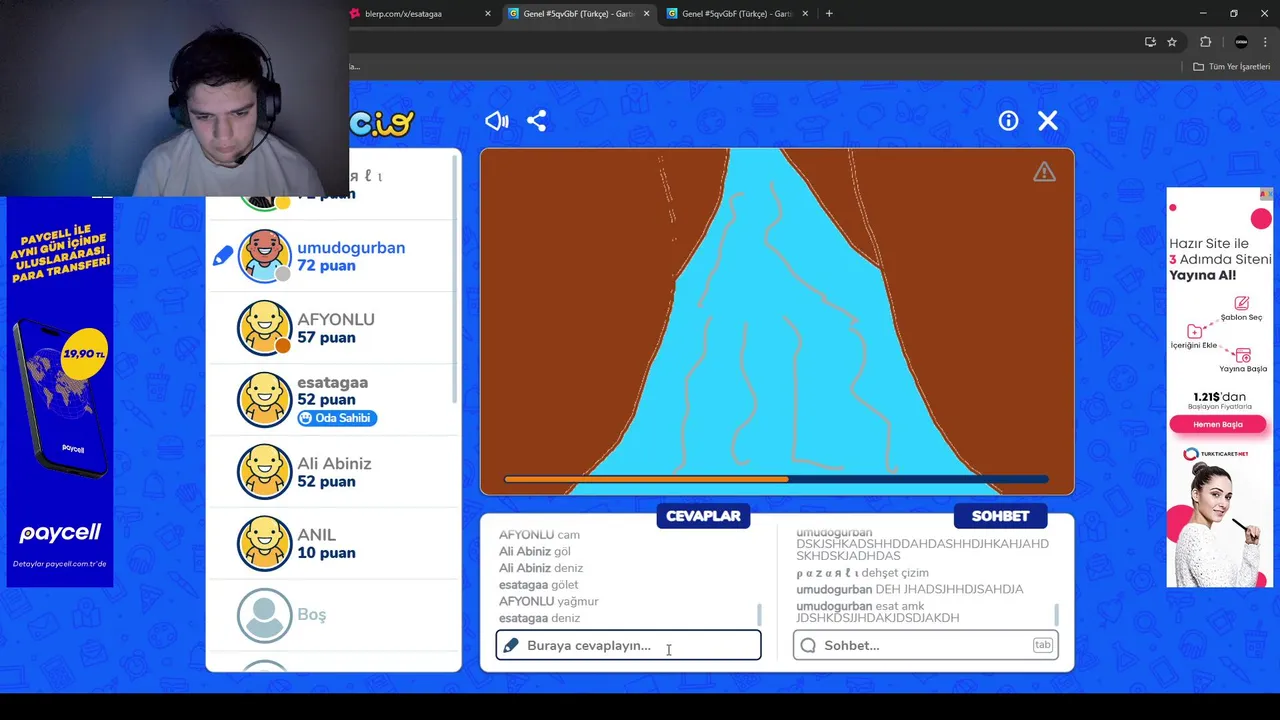Click the install app icon in address bar
Viewport: 1280px width, 720px height.
pos(1150,42)
